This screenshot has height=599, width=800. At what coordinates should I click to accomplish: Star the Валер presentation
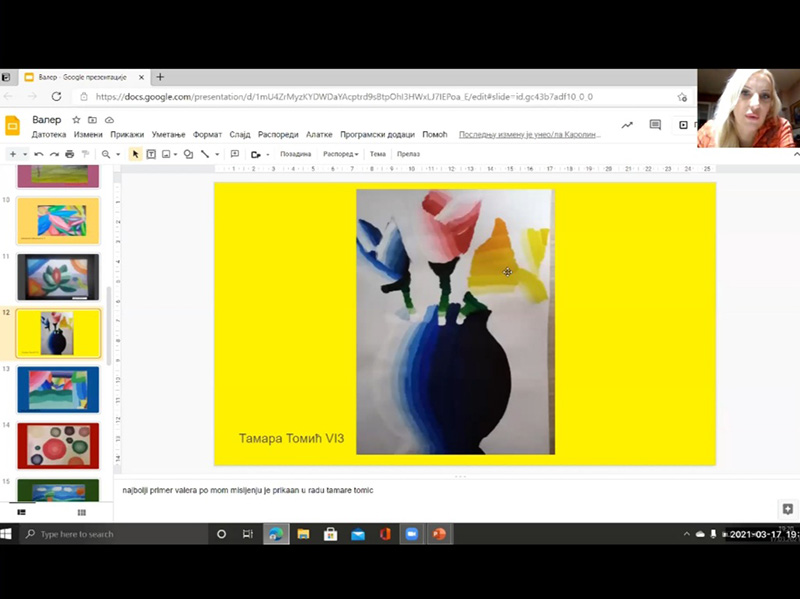coord(77,120)
